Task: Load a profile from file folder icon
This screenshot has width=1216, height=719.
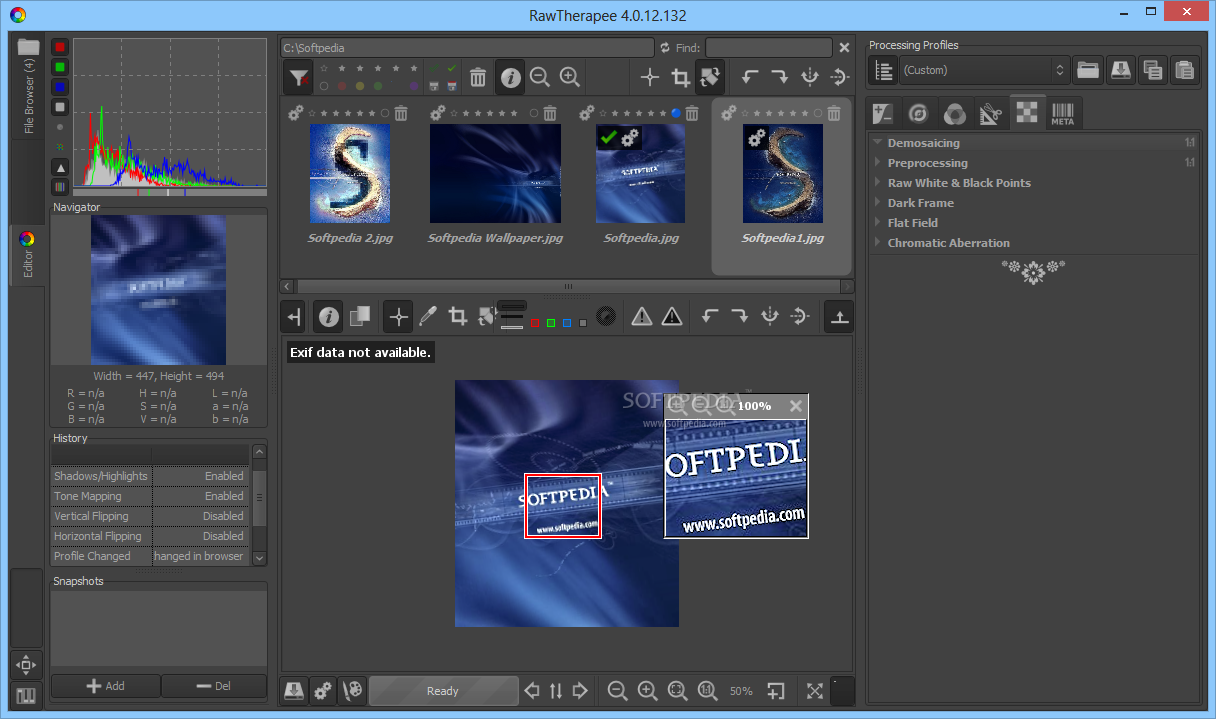Action: [x=1088, y=70]
